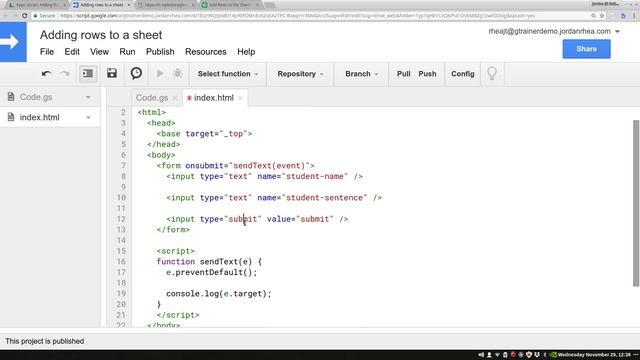Click 'sendText(event)' in the form tag
This screenshot has height=360, width=640.
point(269,166)
